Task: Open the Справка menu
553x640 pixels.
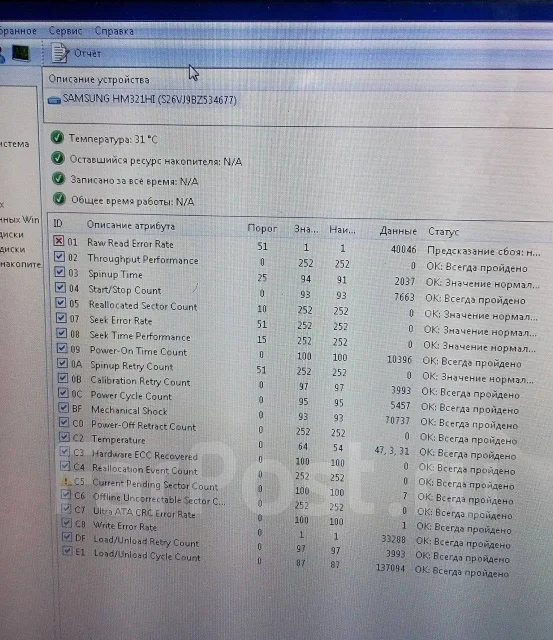Action: pyautogui.click(x=114, y=31)
